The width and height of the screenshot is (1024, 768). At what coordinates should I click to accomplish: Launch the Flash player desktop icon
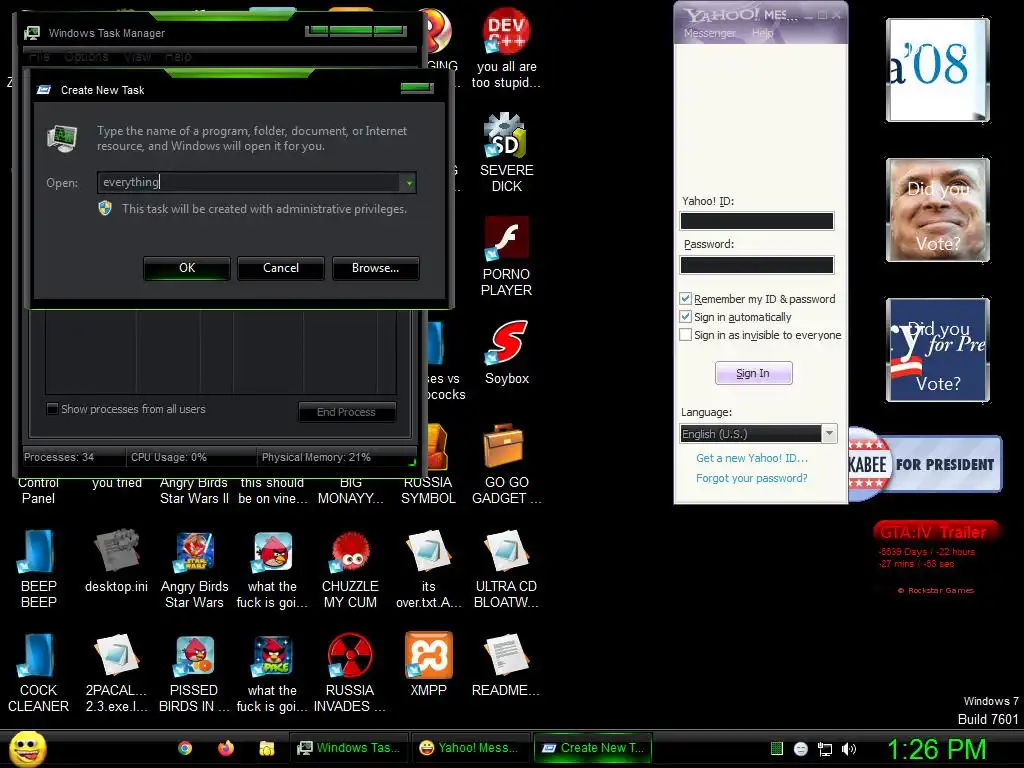tap(506, 239)
